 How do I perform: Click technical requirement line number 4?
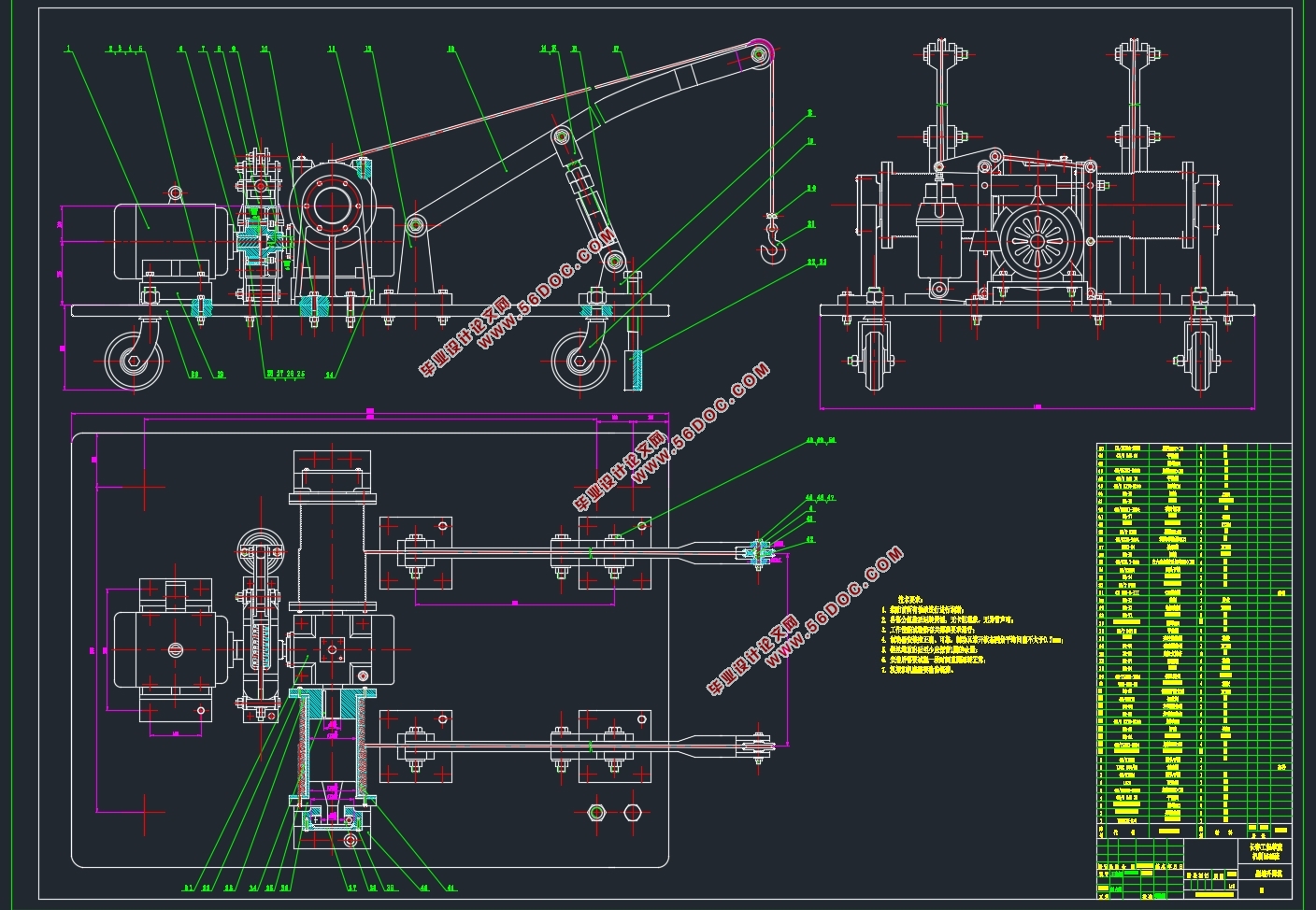coord(972,640)
